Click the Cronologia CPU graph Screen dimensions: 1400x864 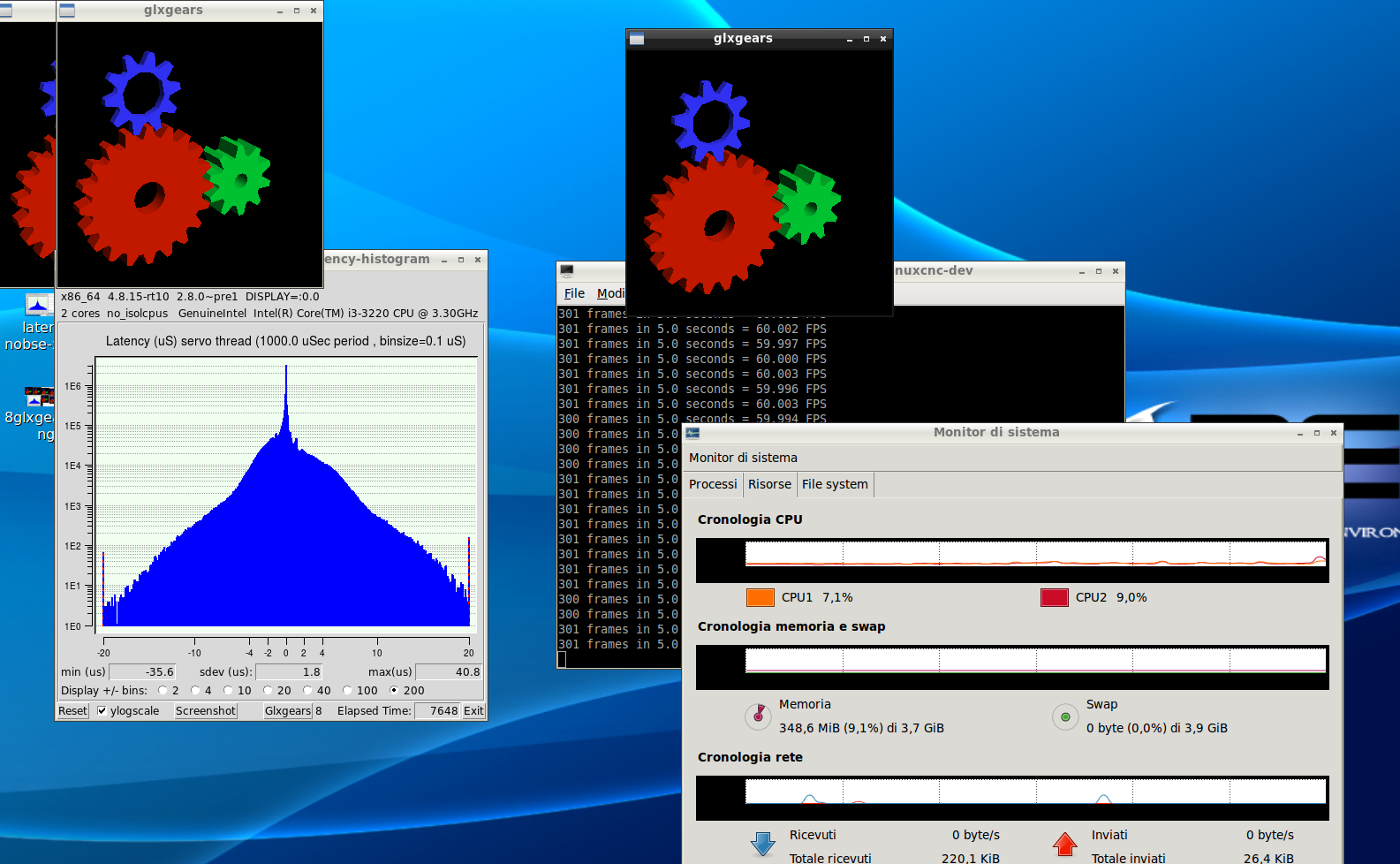coord(1012,560)
